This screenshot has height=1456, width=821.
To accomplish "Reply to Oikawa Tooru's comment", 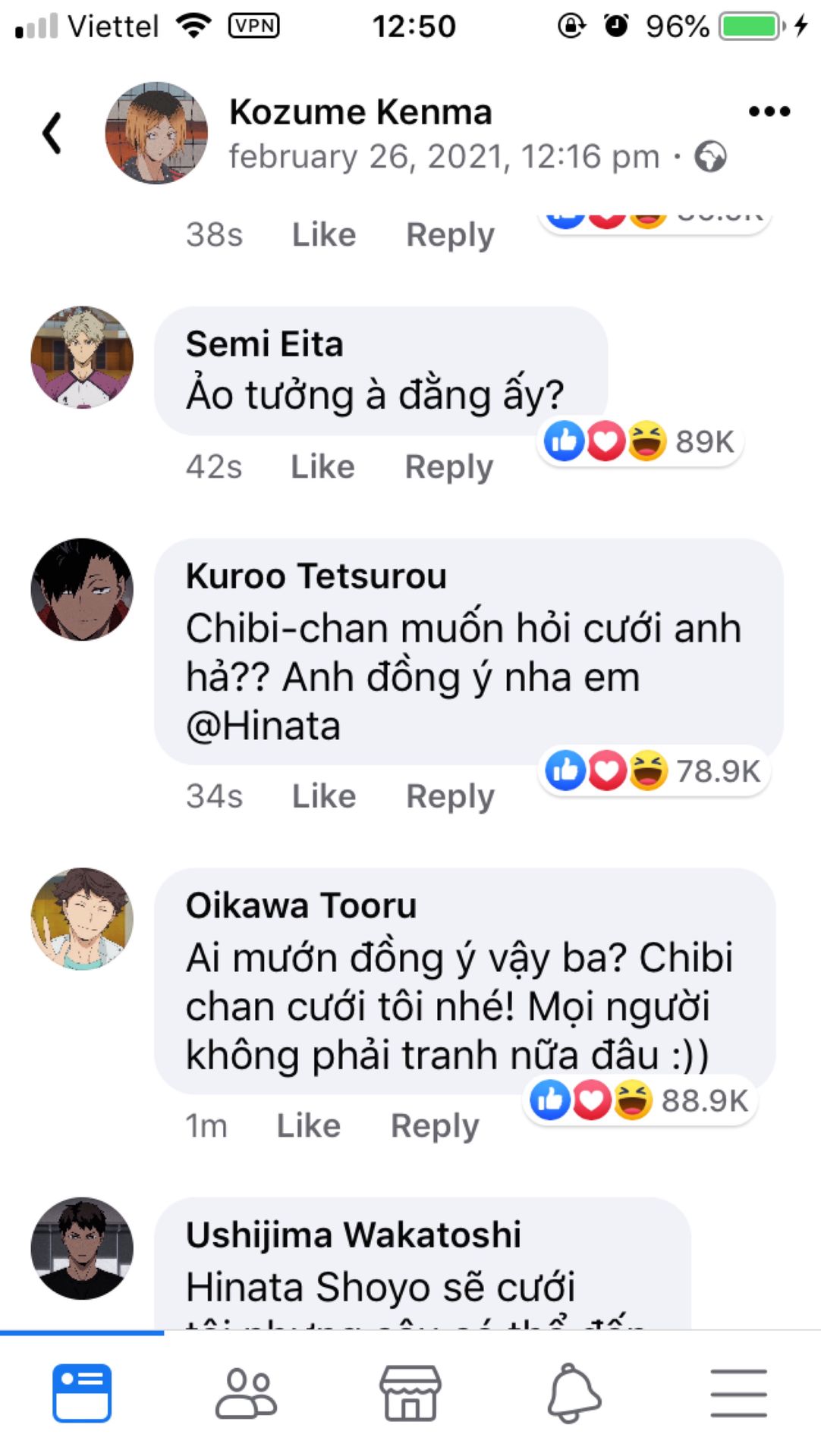I will pos(435,1125).
